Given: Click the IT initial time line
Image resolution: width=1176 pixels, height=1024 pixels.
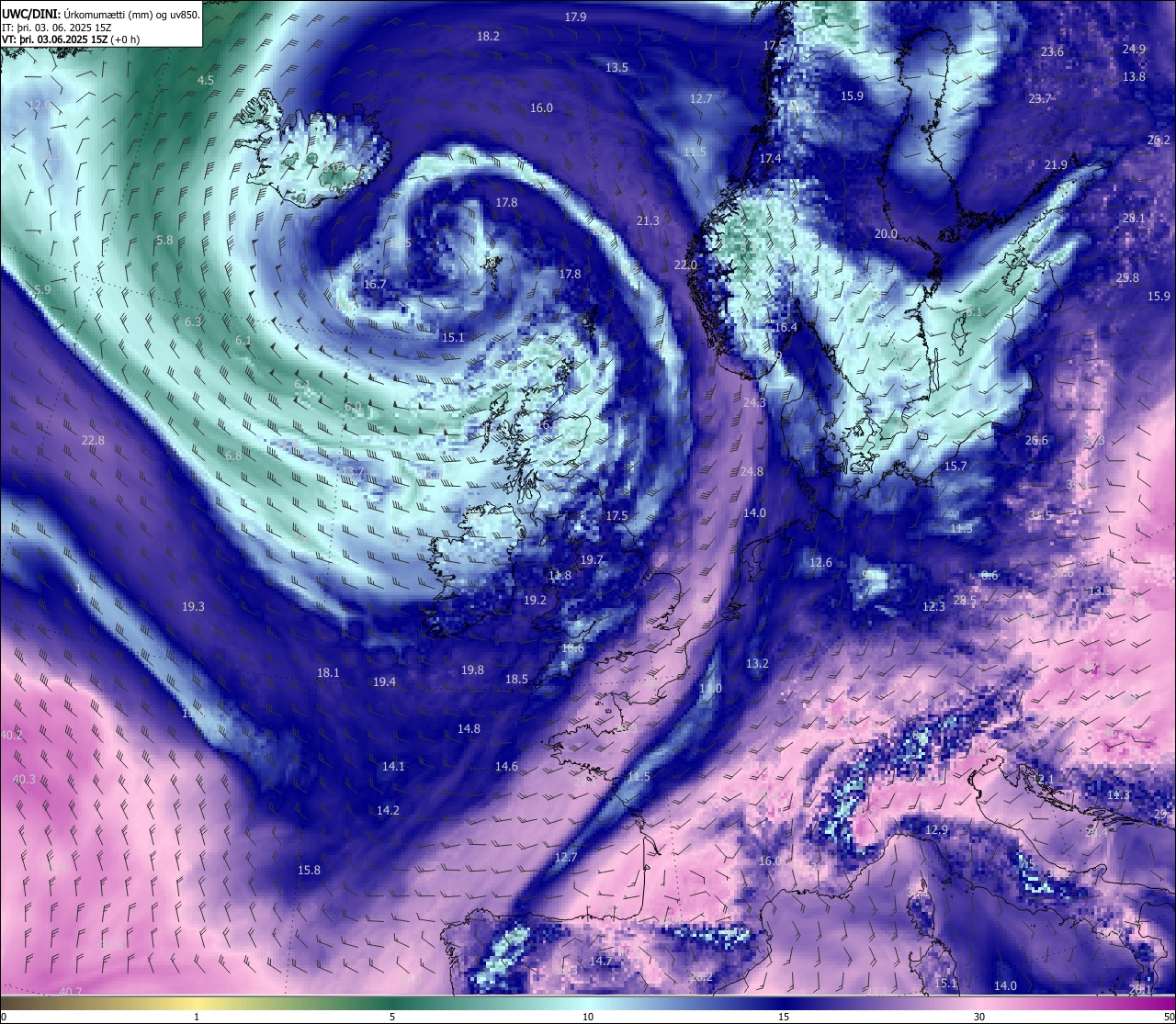Looking at the screenshot, I should [x=57, y=28].
